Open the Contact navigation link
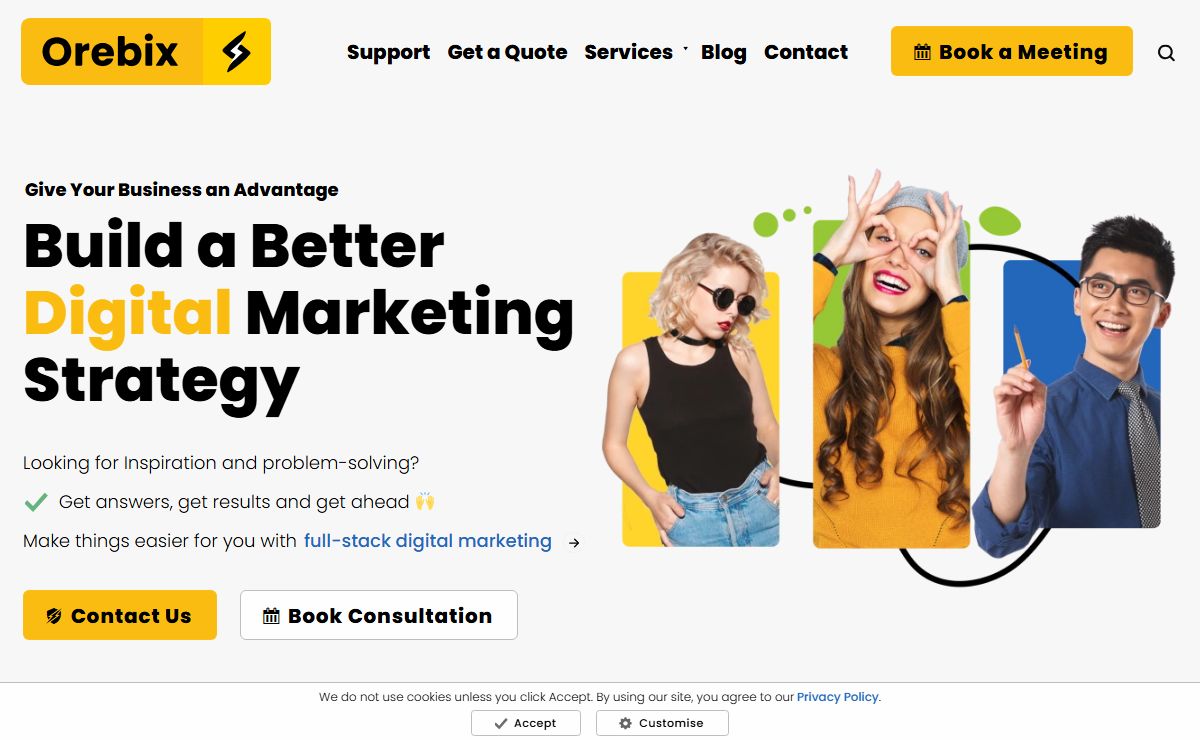Screen dimensions: 1200x740 pos(806,52)
